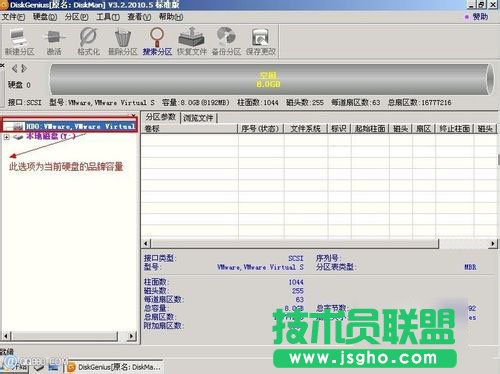Select the 本地磁盘 drive in tree
Viewport: 500px width, 374px height.
click(51, 136)
